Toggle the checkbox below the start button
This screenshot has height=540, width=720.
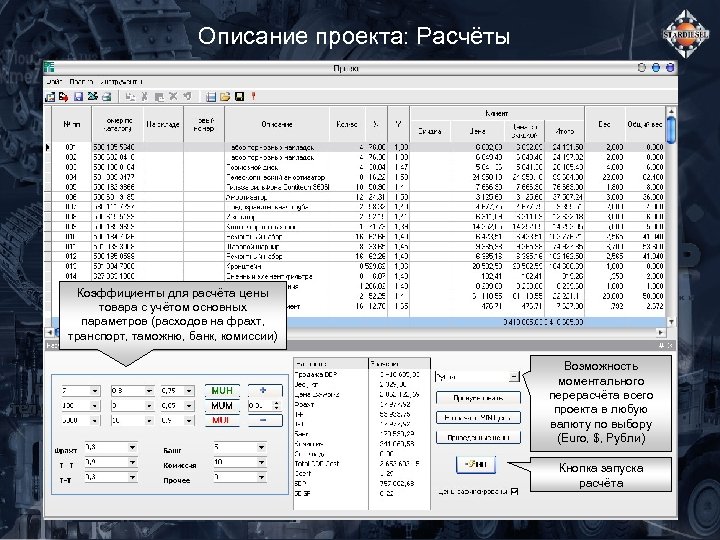click(514, 492)
